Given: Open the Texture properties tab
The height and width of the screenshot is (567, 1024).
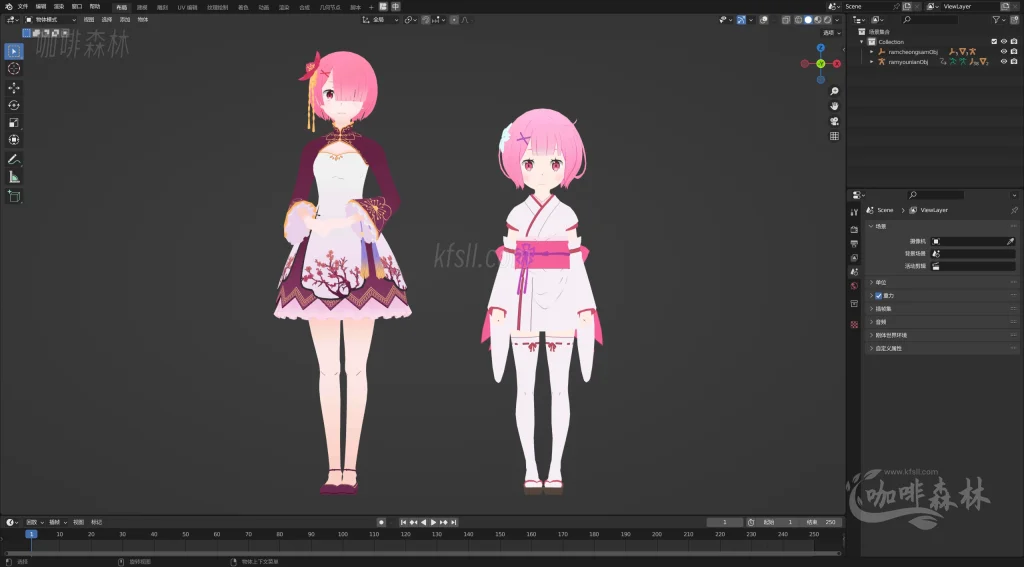Looking at the screenshot, I should [854, 325].
